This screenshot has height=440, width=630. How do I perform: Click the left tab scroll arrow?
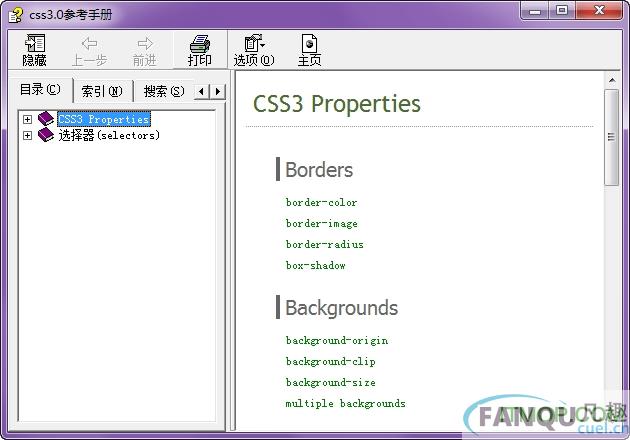pyautogui.click(x=202, y=92)
